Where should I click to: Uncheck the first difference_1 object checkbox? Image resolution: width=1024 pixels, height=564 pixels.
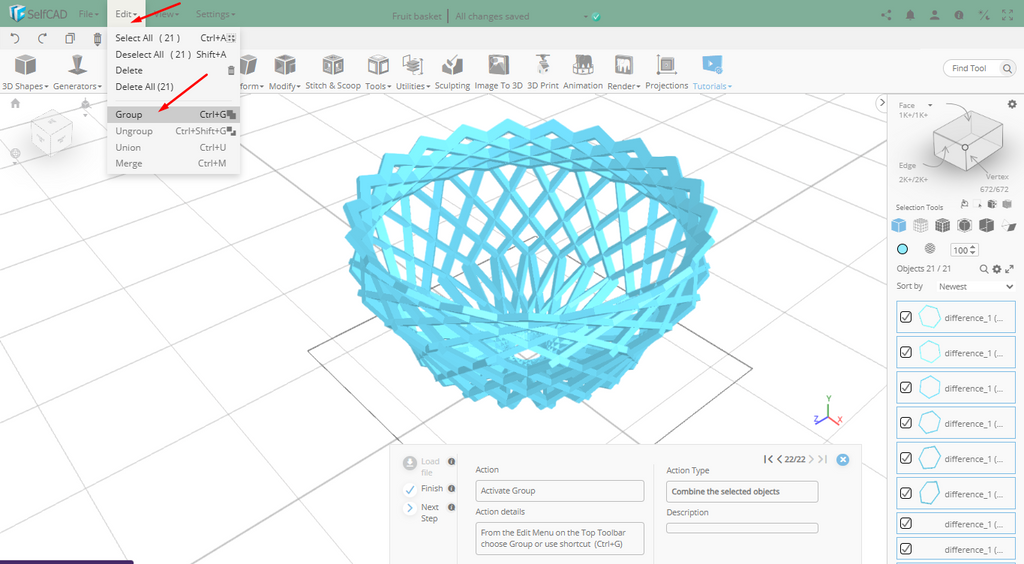906,317
